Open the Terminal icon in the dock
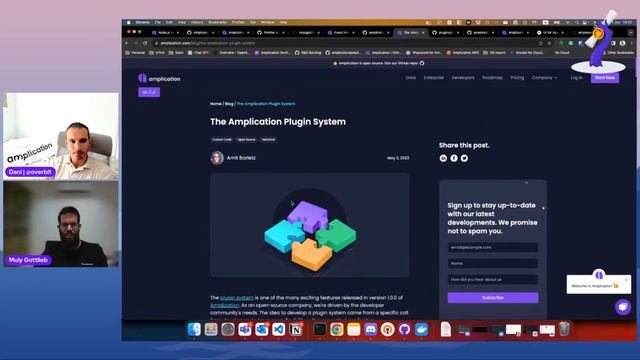640x360 pixels. coord(320,329)
